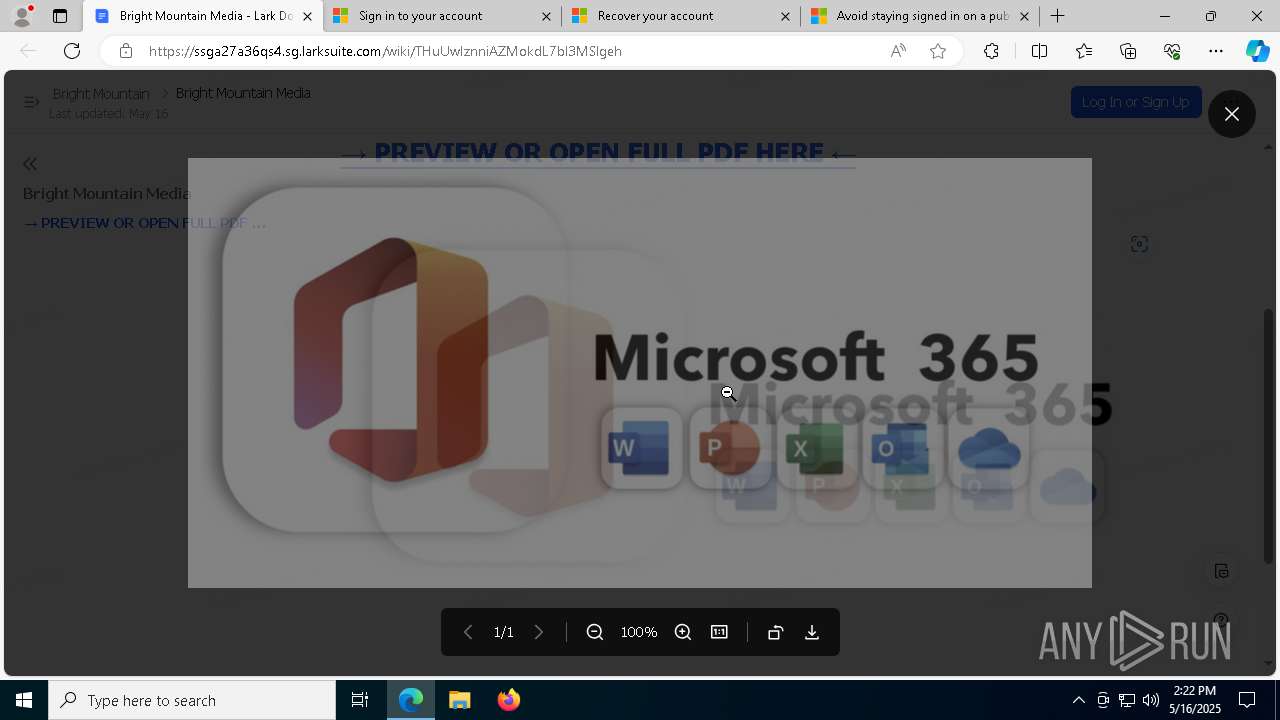The width and height of the screenshot is (1280, 720).
Task: Open browser Extensions icon
Action: click(991, 51)
